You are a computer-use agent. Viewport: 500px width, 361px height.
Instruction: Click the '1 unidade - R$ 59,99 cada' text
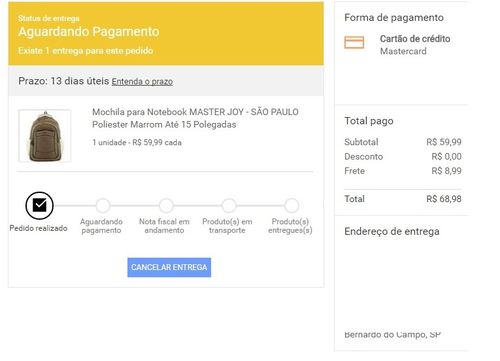[x=137, y=143]
